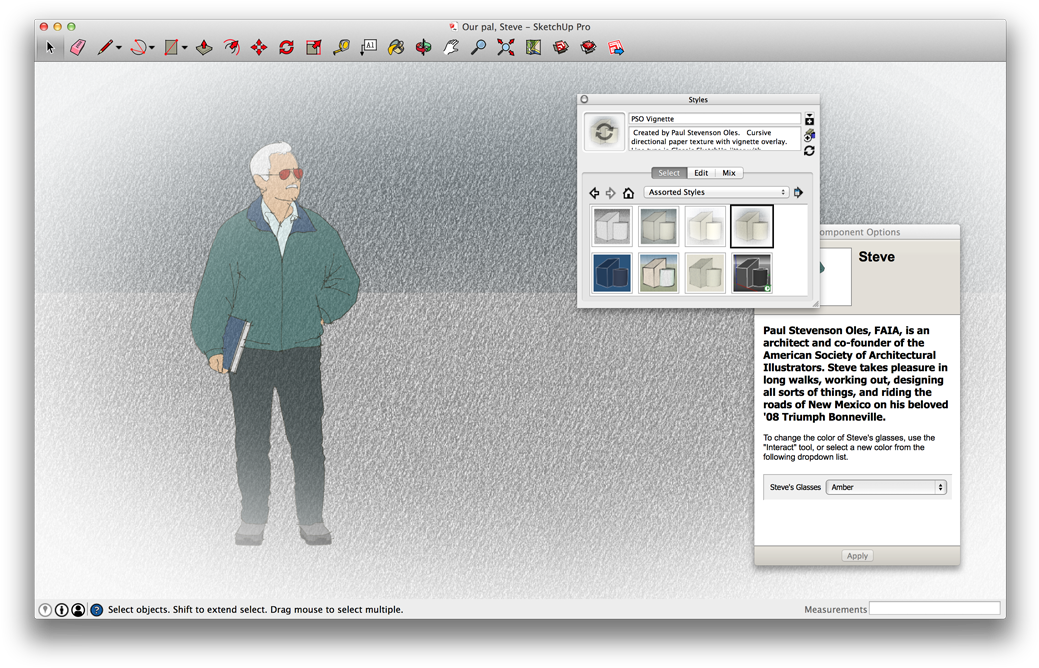Activate the Offset tool

tap(231, 48)
